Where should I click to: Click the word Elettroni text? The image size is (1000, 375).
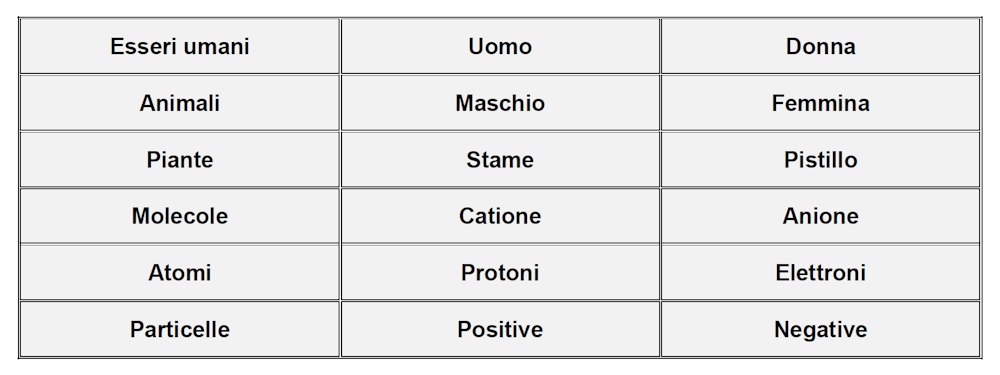click(x=820, y=273)
